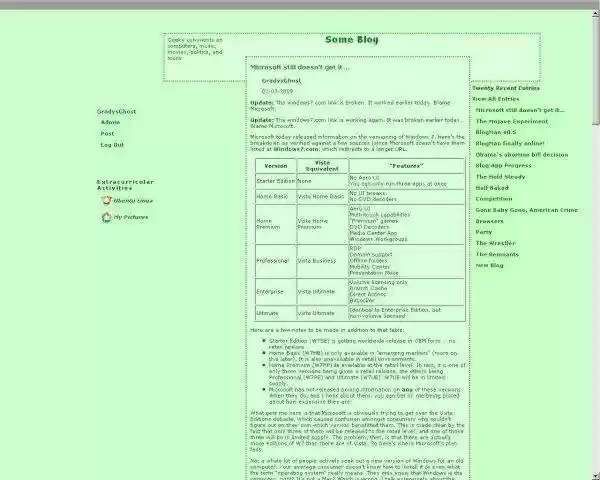Open the Half Baked entry
This screenshot has width=600, height=480.
(x=492, y=188)
